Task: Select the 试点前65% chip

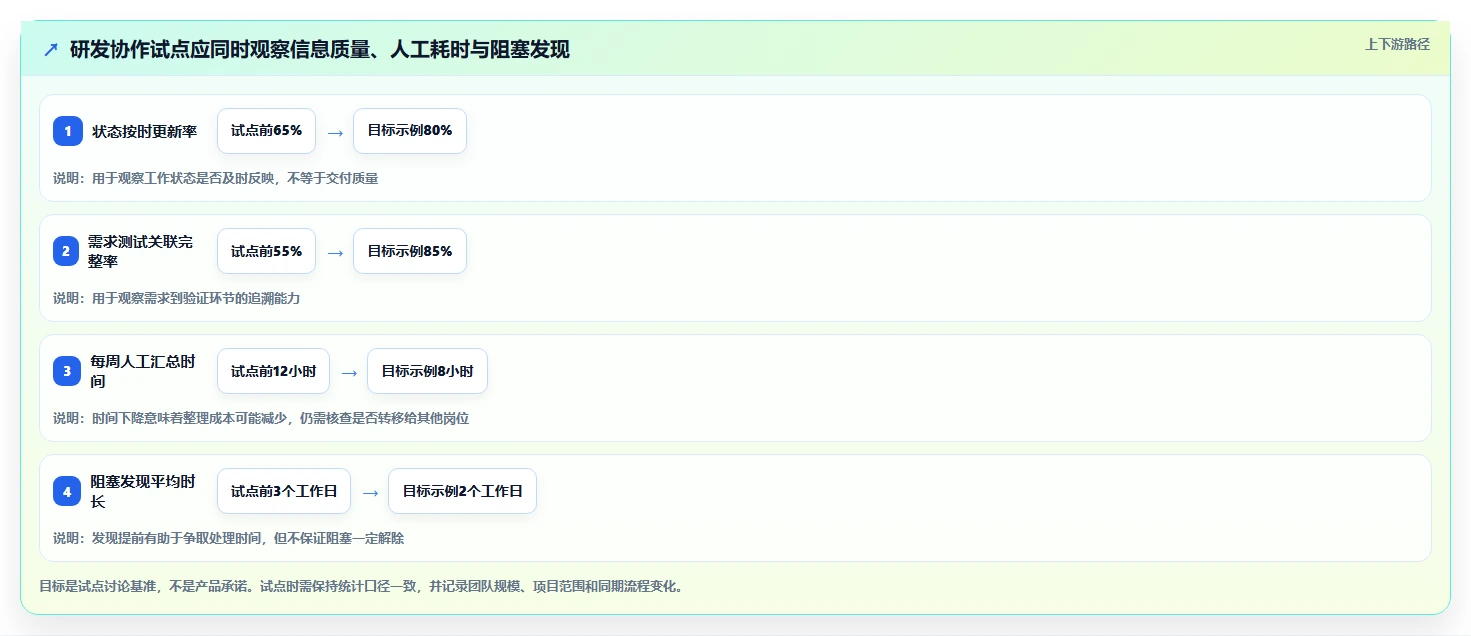Action: point(266,131)
